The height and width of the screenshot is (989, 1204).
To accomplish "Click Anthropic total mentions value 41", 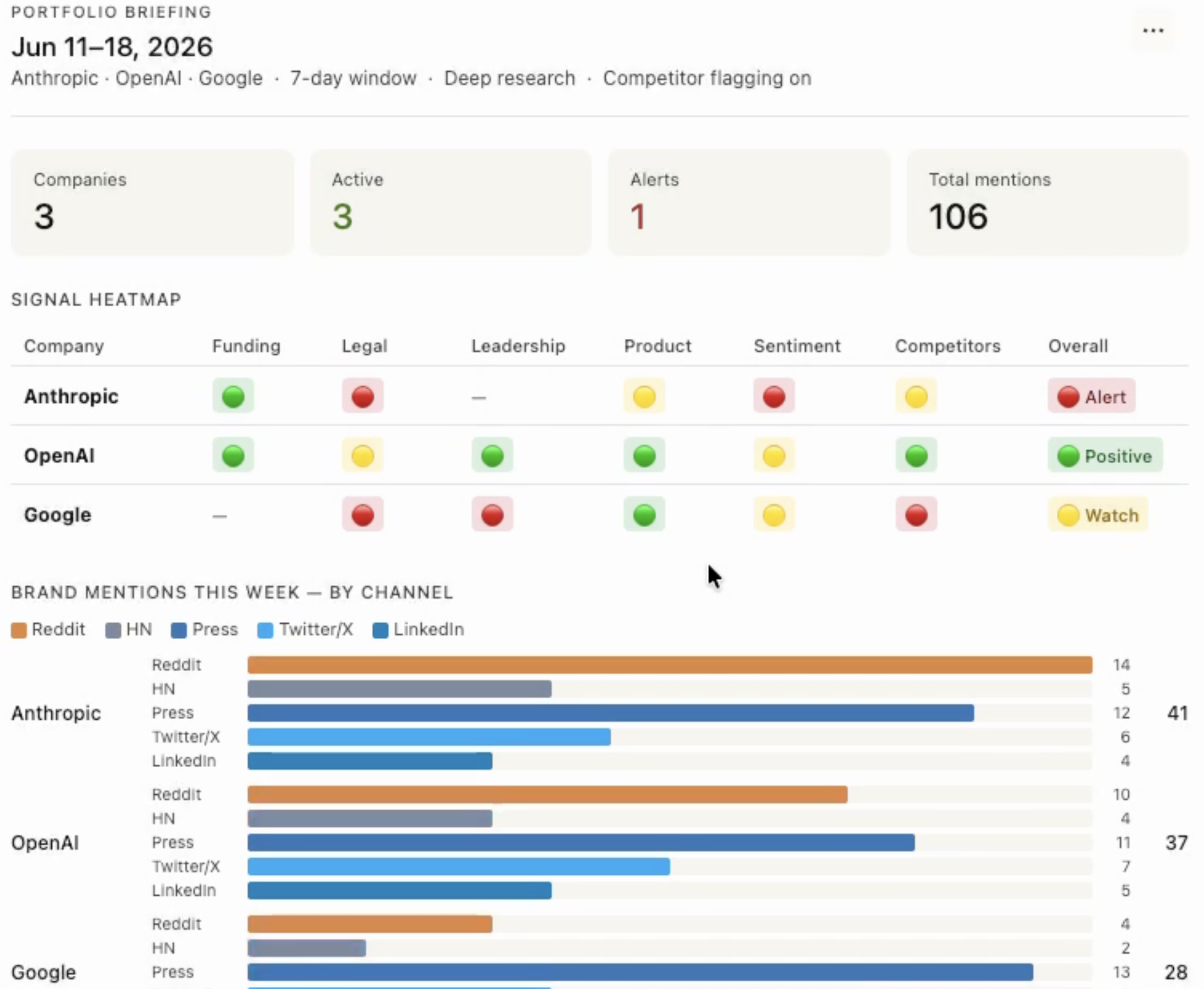I will [1176, 712].
